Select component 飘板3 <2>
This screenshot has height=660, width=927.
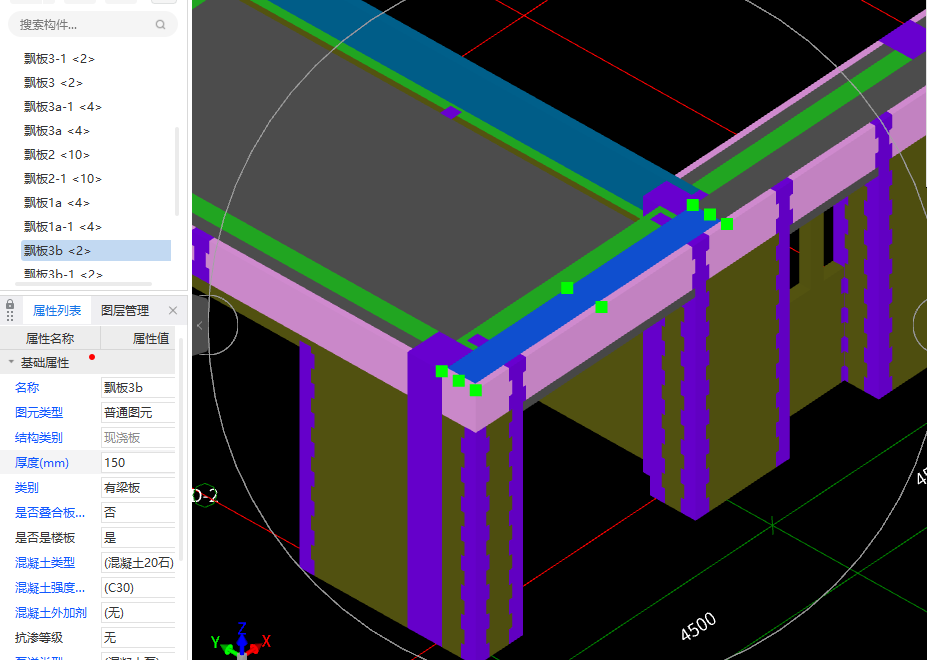53,83
